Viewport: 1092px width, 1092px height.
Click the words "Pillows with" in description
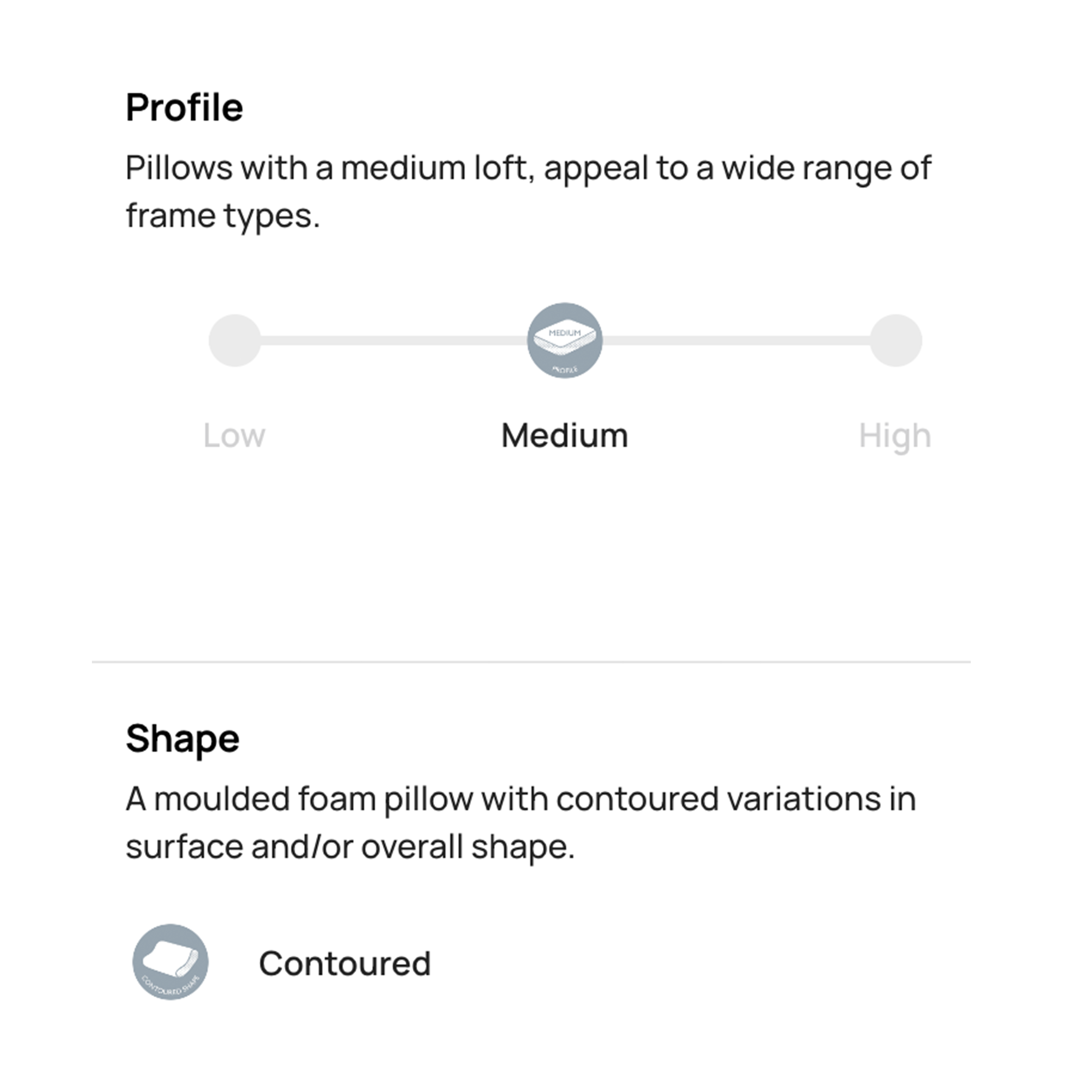[x=216, y=168]
